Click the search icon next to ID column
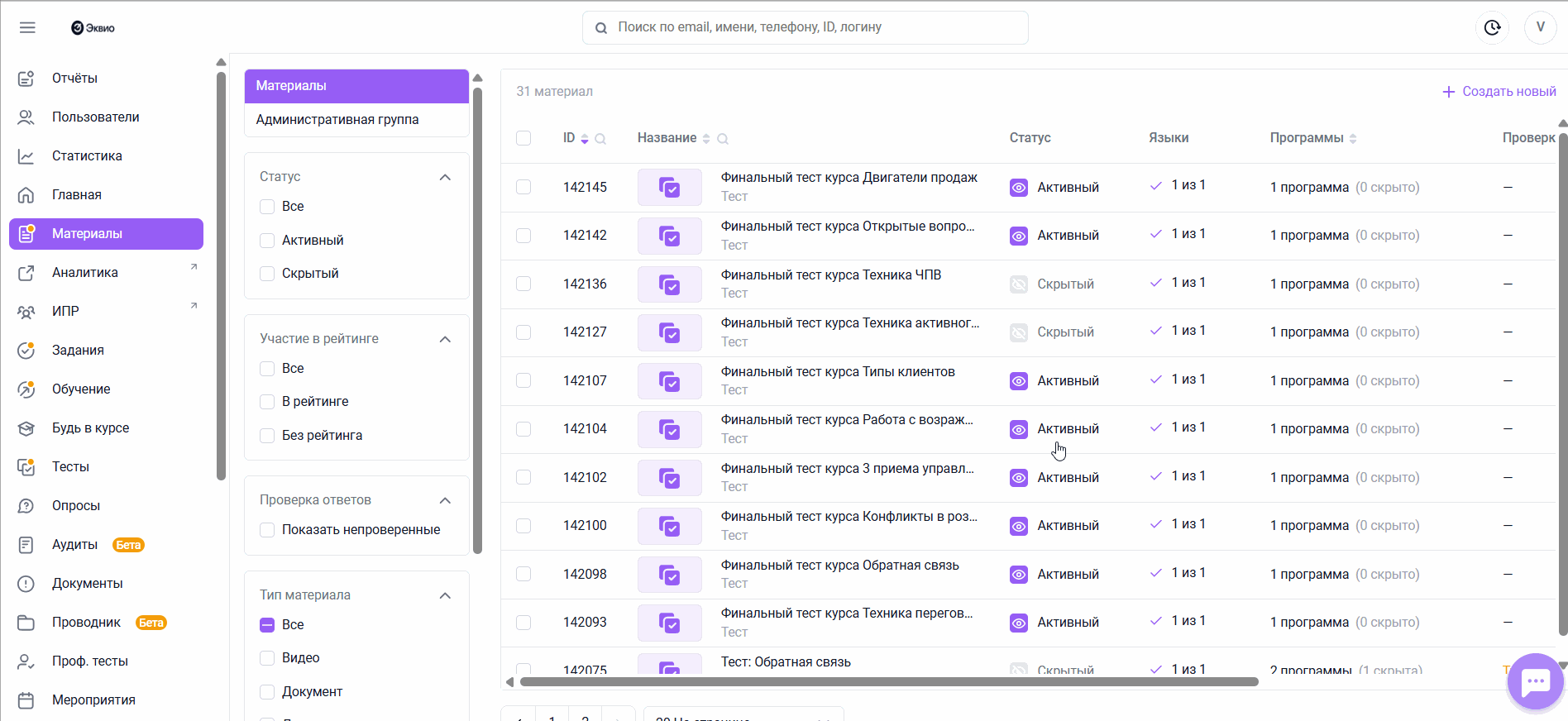The width and height of the screenshot is (1568, 721). tap(600, 139)
